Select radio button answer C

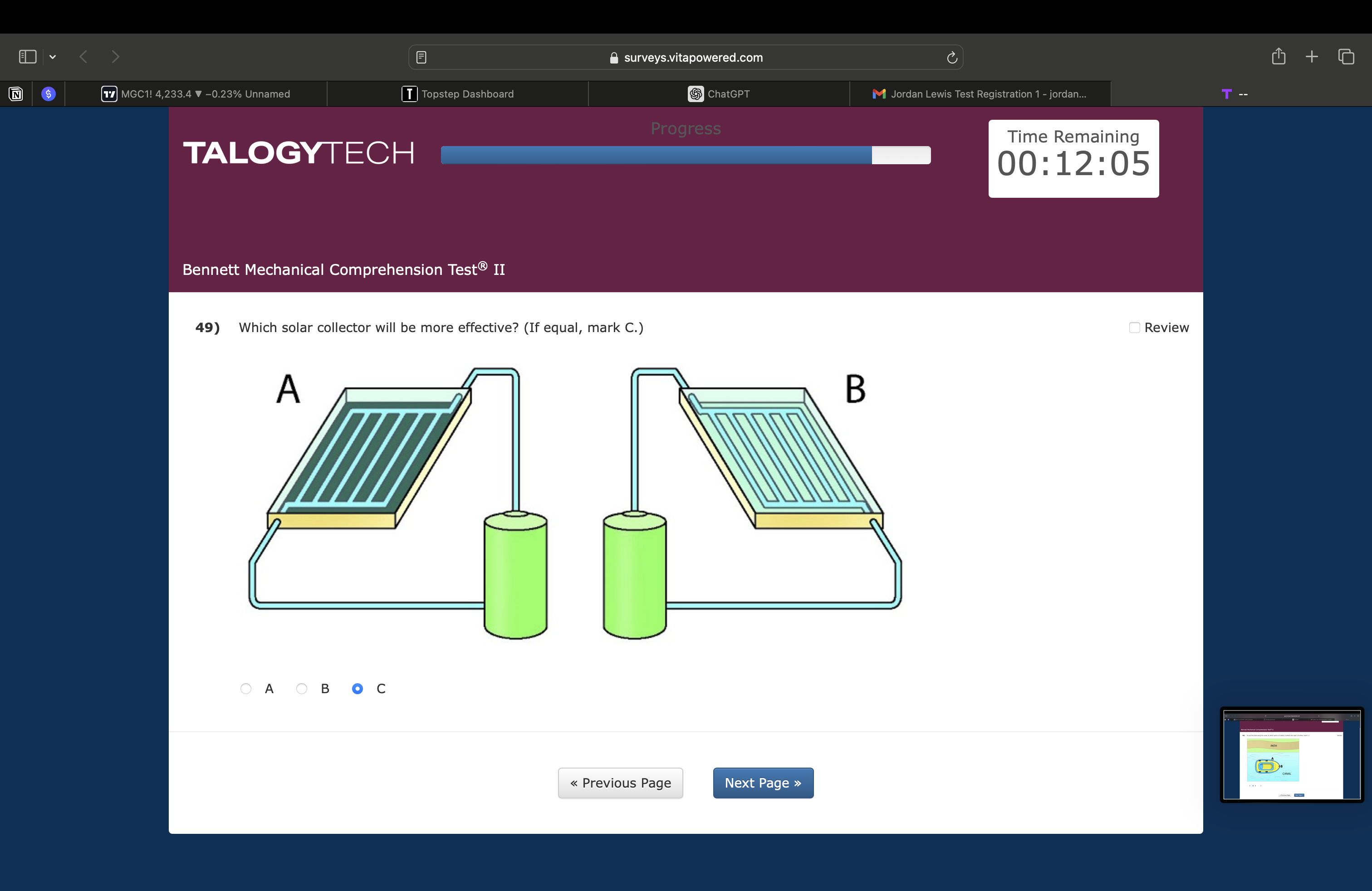(x=358, y=689)
